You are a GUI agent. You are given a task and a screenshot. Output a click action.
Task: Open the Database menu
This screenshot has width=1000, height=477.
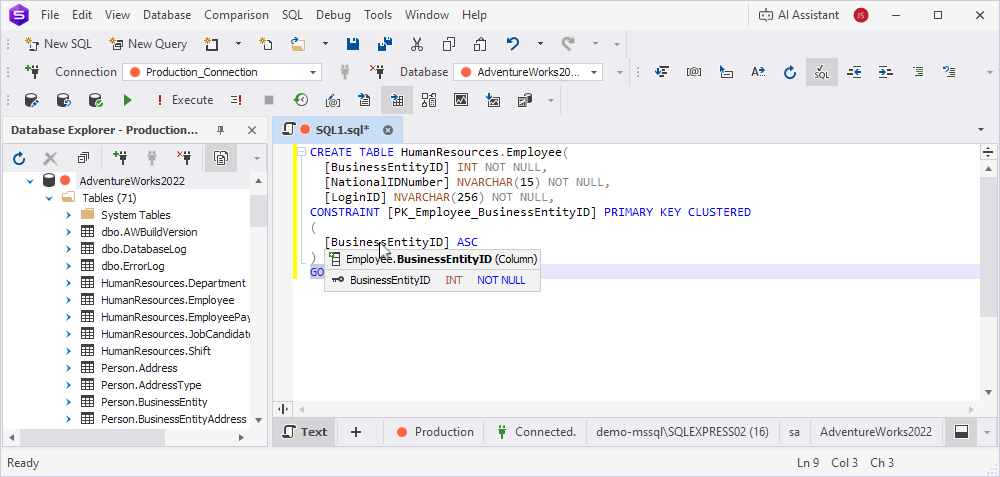coord(166,15)
